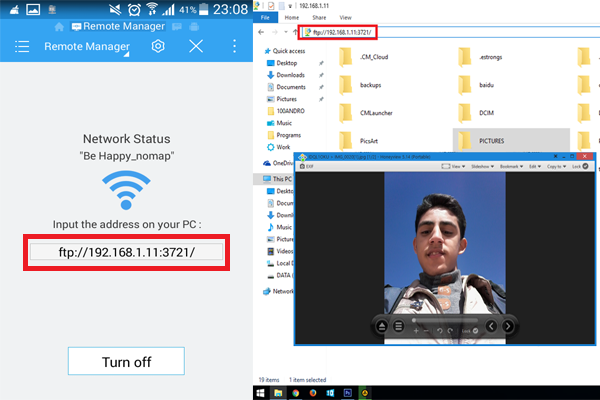
Task: Open Remote Manager settings gear
Action: [158, 47]
